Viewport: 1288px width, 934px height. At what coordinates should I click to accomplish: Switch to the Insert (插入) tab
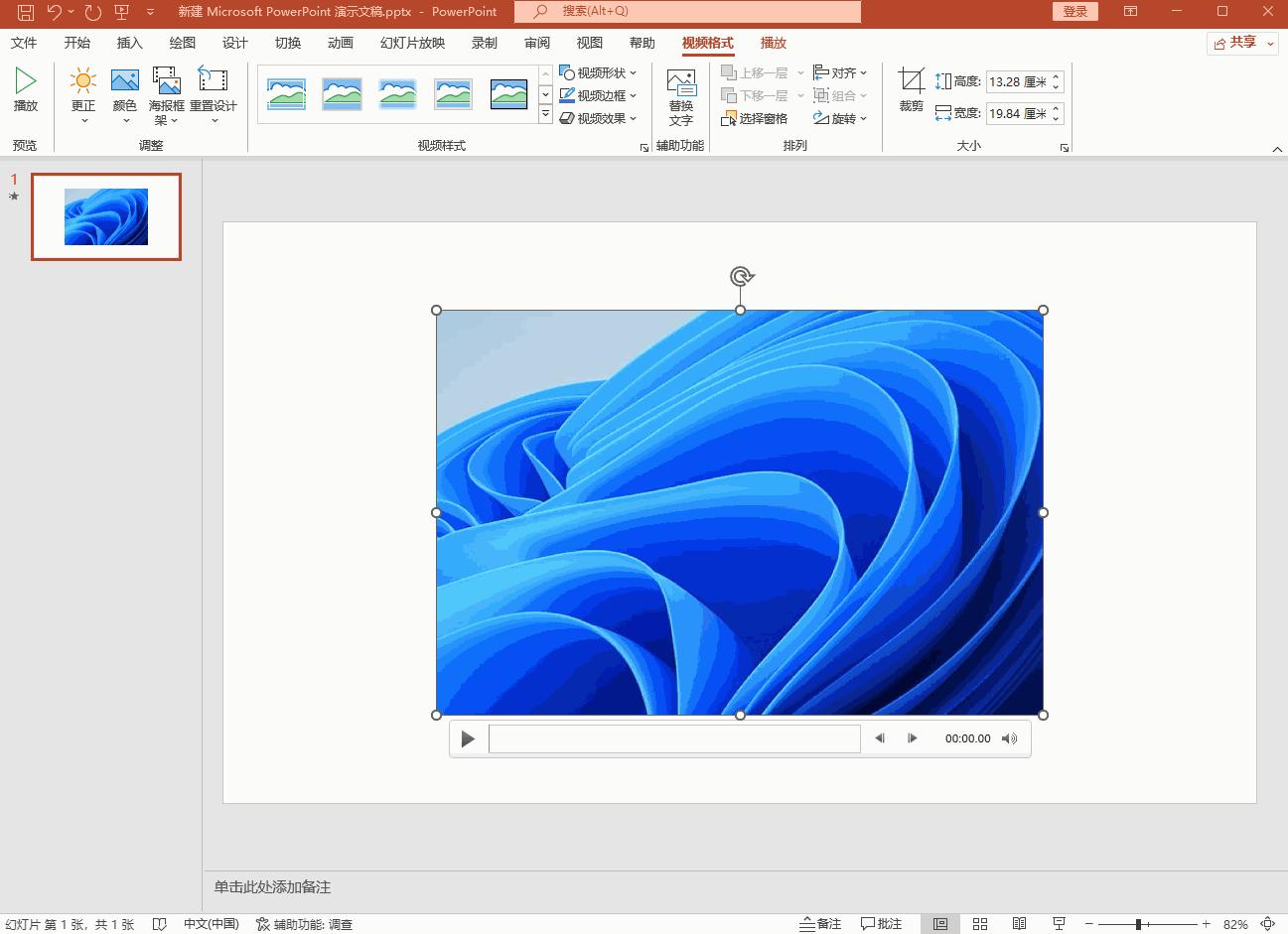129,43
